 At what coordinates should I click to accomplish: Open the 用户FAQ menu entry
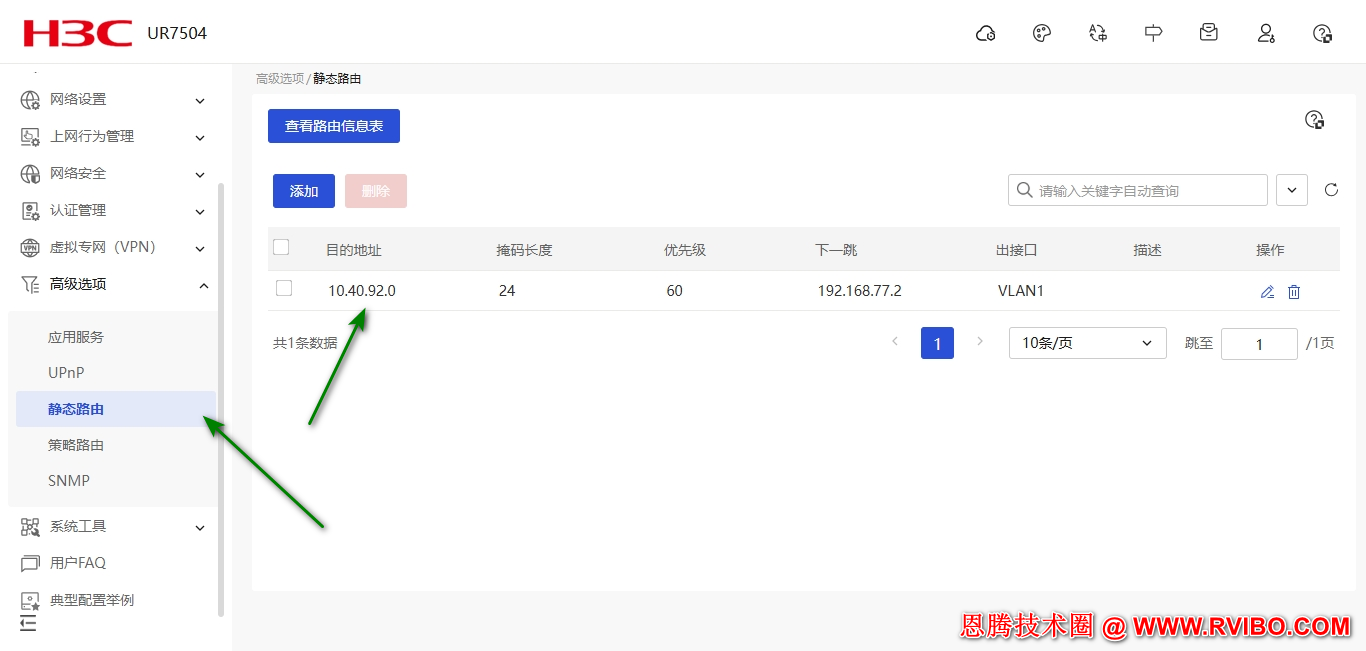point(78,563)
